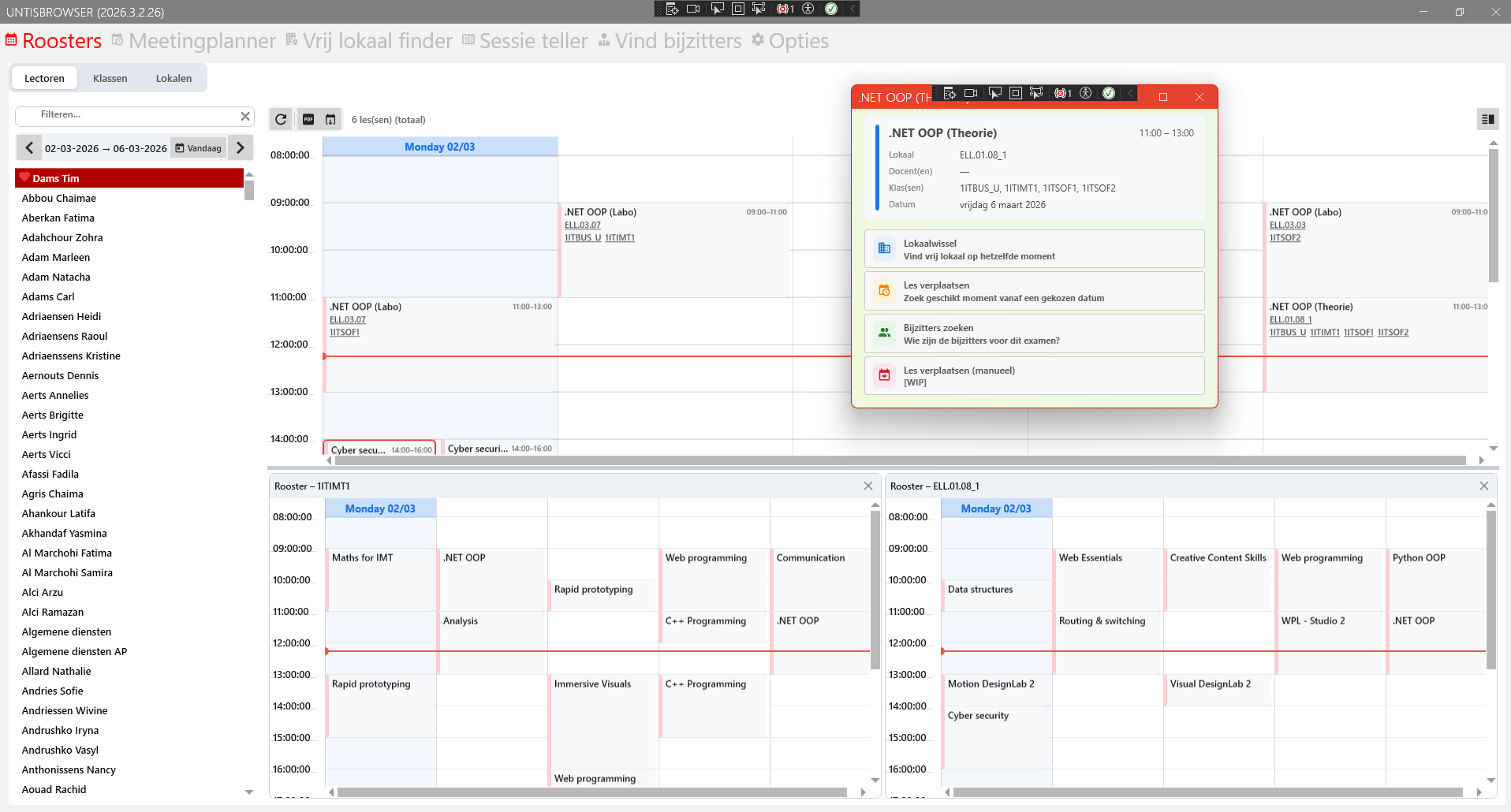Choose Les verplaatsen (manueel) option
Image resolution: width=1511 pixels, height=812 pixels.
point(1035,376)
